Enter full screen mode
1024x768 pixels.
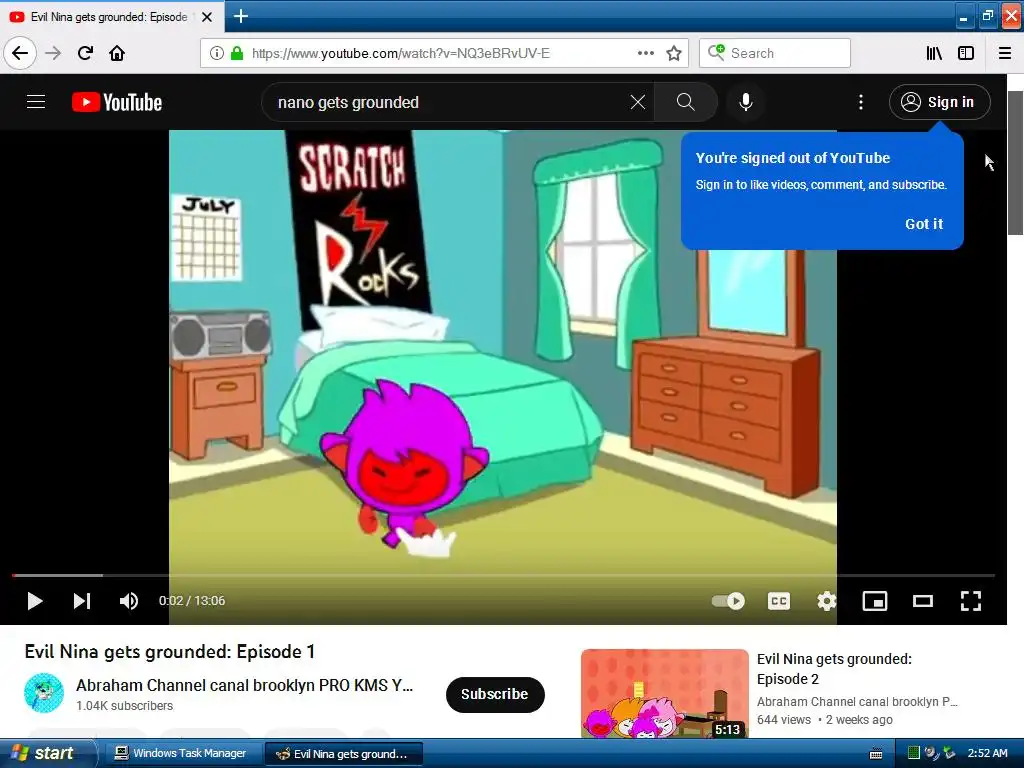click(x=970, y=601)
